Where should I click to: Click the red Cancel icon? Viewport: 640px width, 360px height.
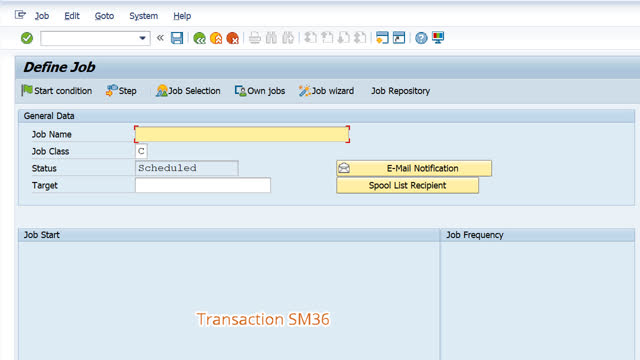tap(233, 38)
